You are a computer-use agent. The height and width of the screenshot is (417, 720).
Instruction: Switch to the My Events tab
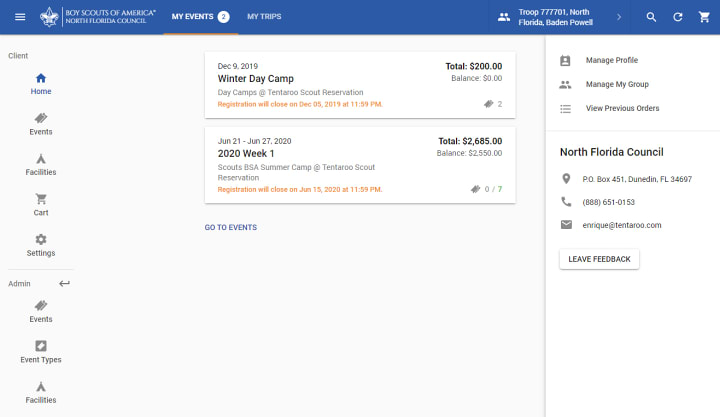point(201,17)
